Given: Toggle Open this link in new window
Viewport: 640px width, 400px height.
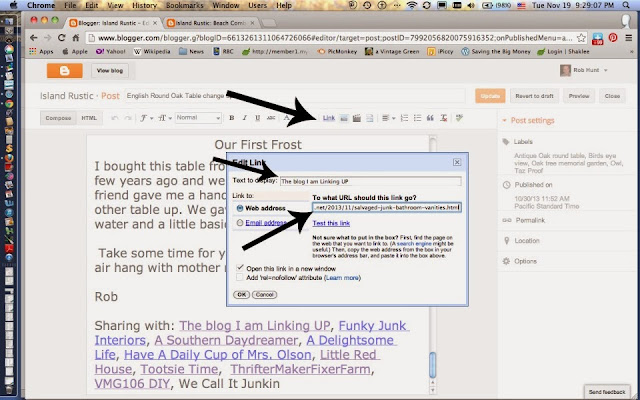Looking at the screenshot, I should click(x=240, y=268).
